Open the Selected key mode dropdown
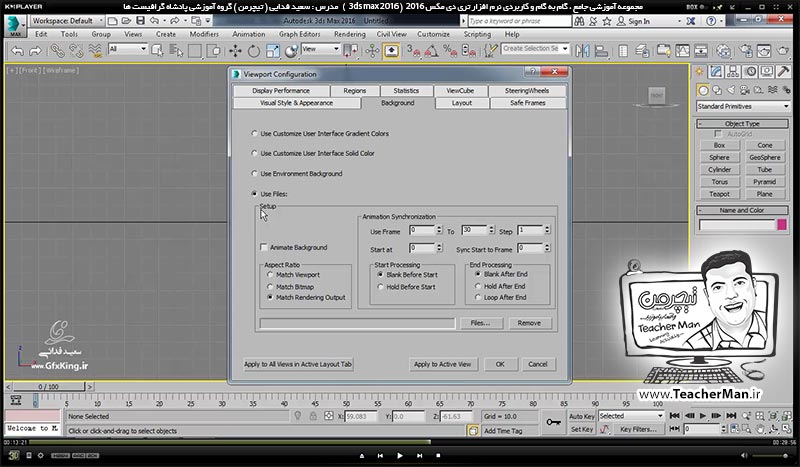The height and width of the screenshot is (467, 800). (x=631, y=416)
